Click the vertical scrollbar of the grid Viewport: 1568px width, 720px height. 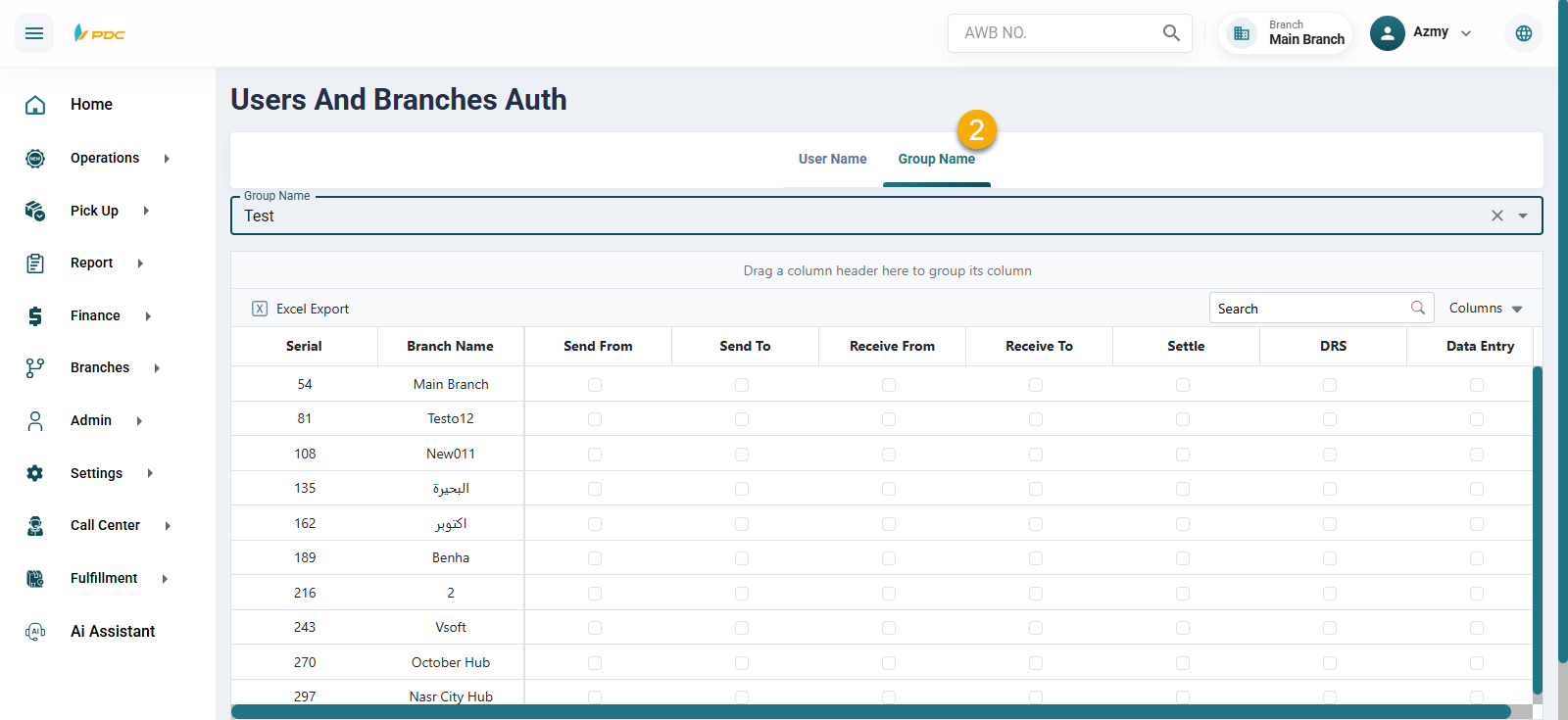pyautogui.click(x=1538, y=529)
